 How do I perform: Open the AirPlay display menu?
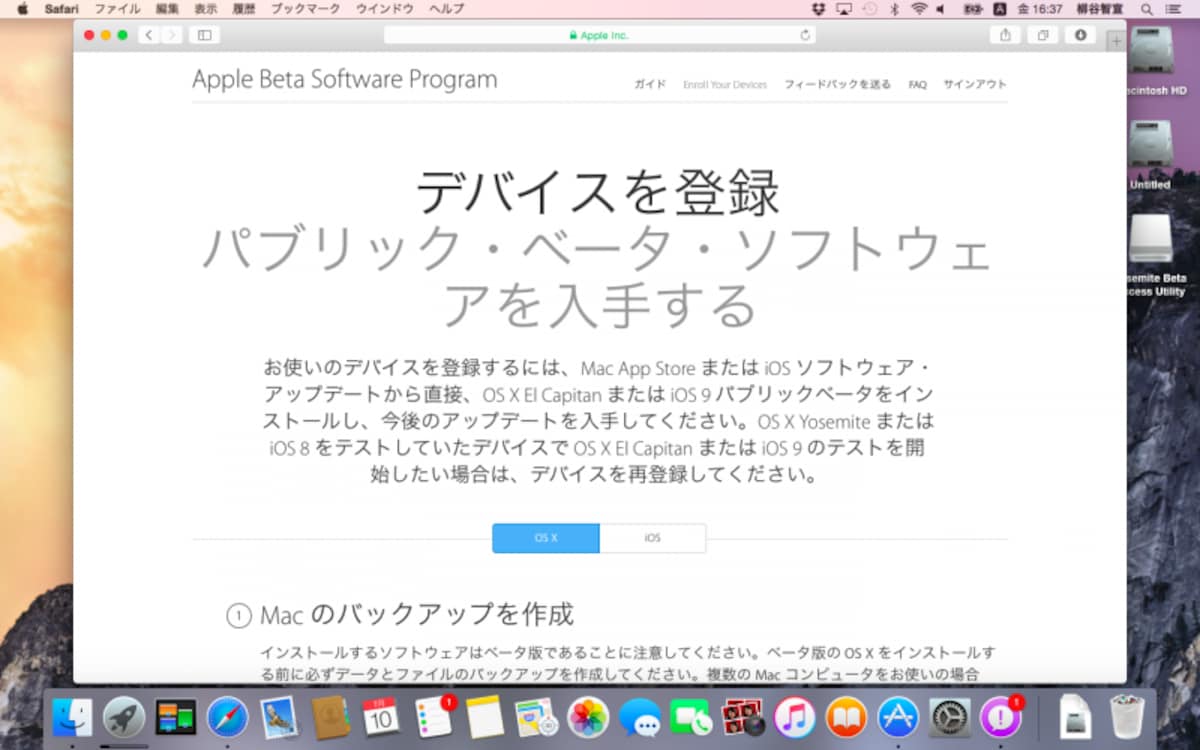click(x=844, y=9)
